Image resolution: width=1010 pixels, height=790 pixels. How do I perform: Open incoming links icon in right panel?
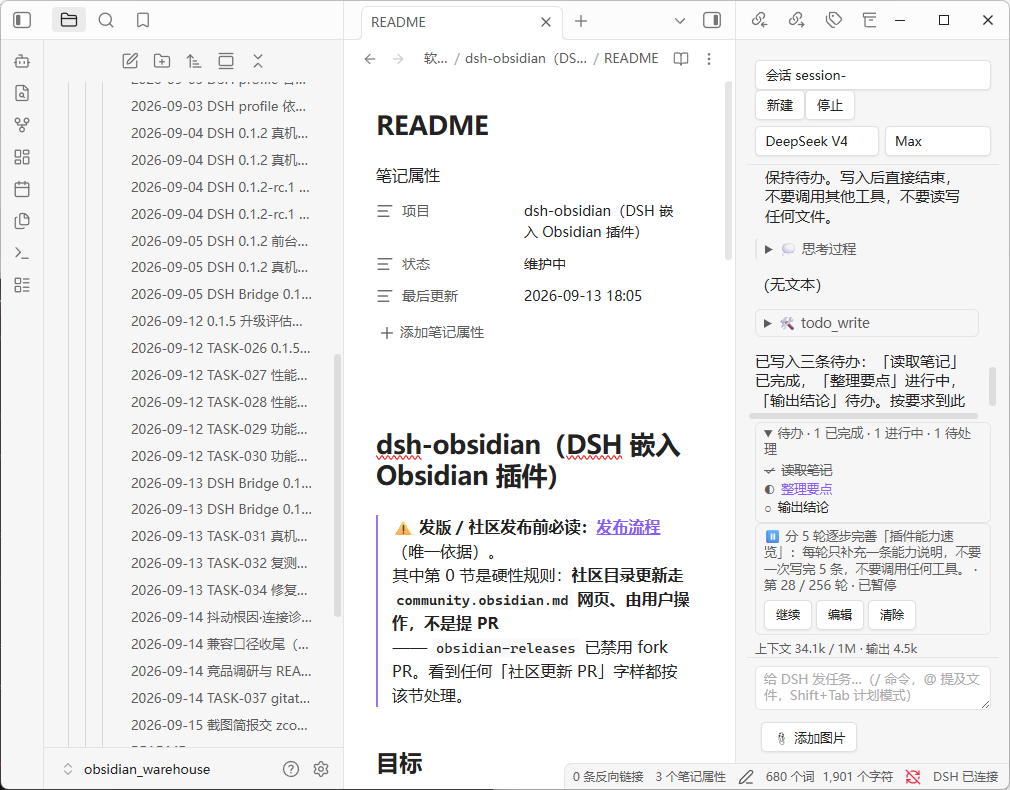click(759, 21)
